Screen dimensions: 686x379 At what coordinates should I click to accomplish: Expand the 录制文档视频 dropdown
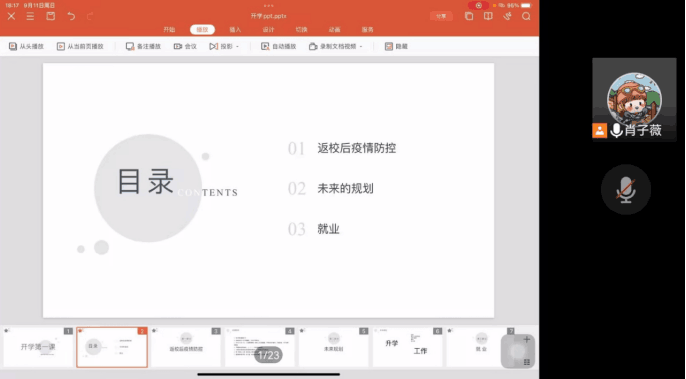(x=361, y=46)
